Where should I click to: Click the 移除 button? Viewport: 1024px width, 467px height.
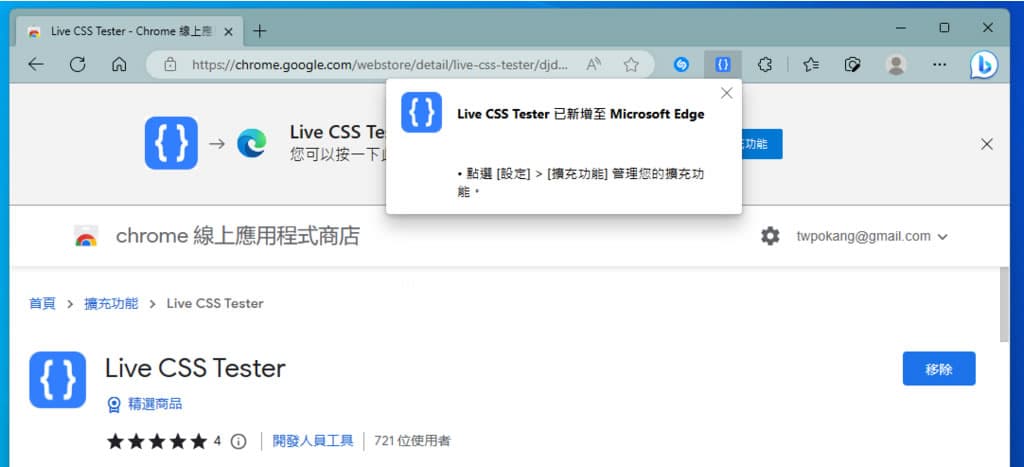coord(939,369)
